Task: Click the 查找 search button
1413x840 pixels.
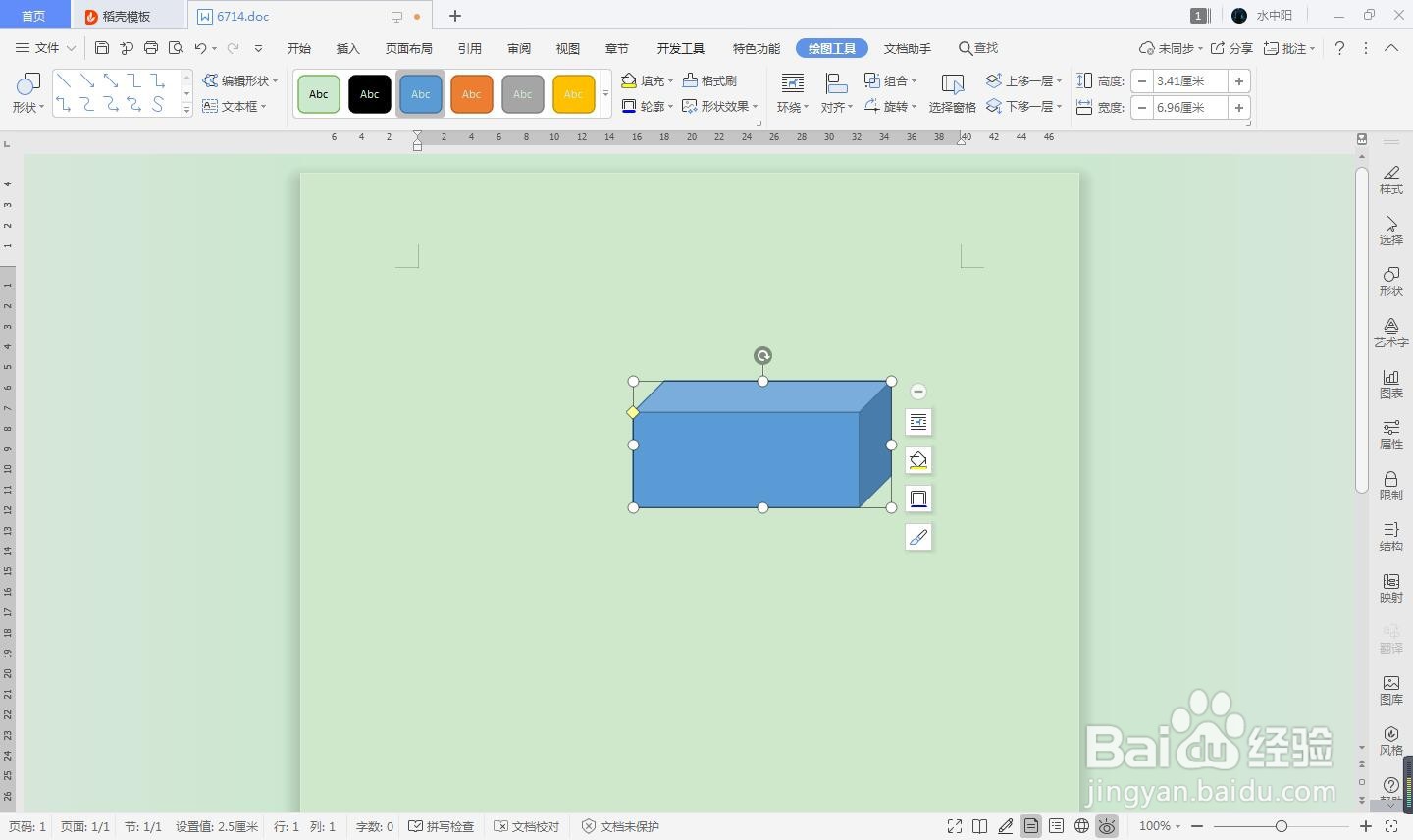Action: [978, 48]
